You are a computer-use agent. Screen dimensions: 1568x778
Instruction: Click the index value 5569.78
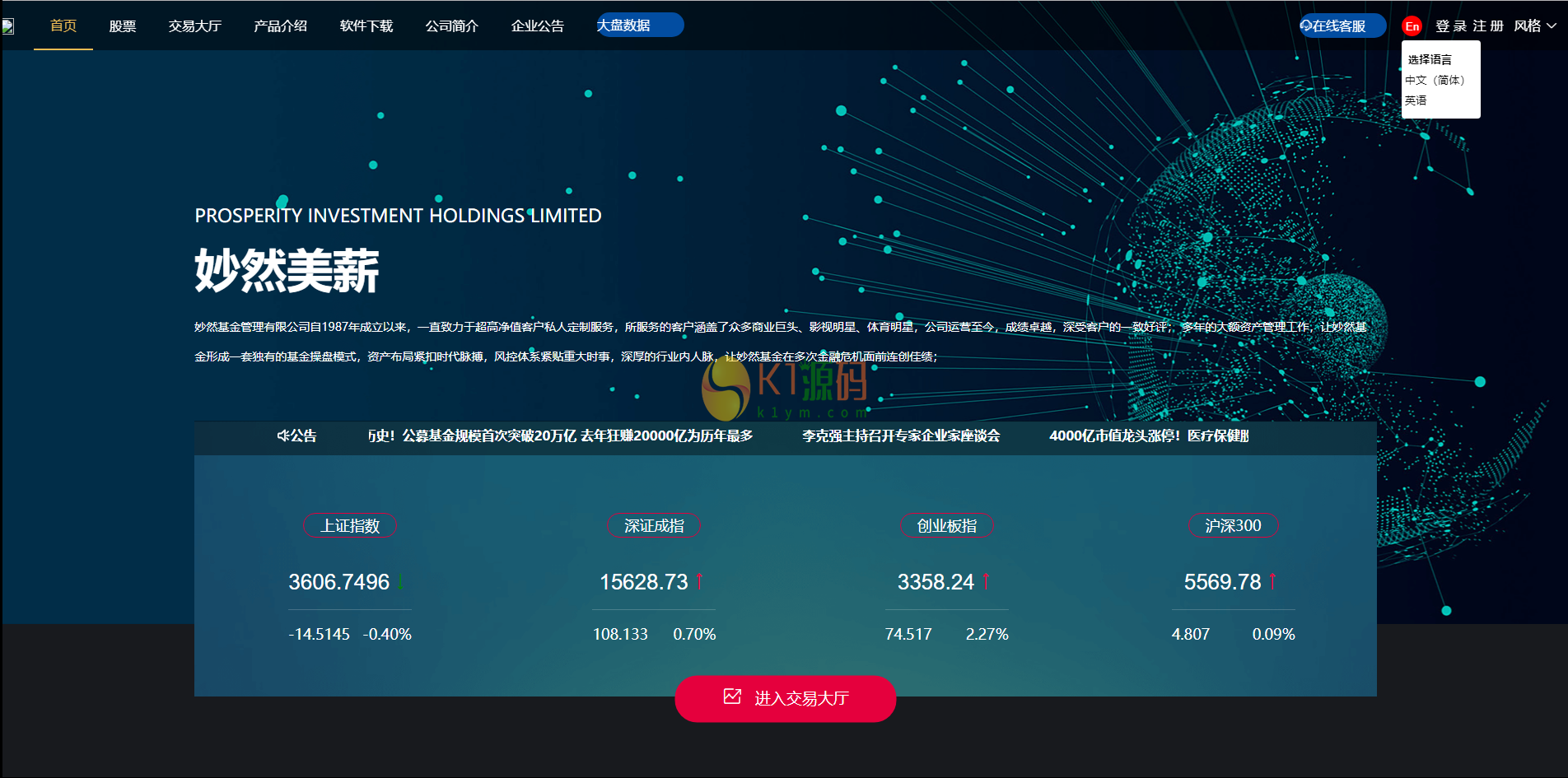pos(1222,582)
